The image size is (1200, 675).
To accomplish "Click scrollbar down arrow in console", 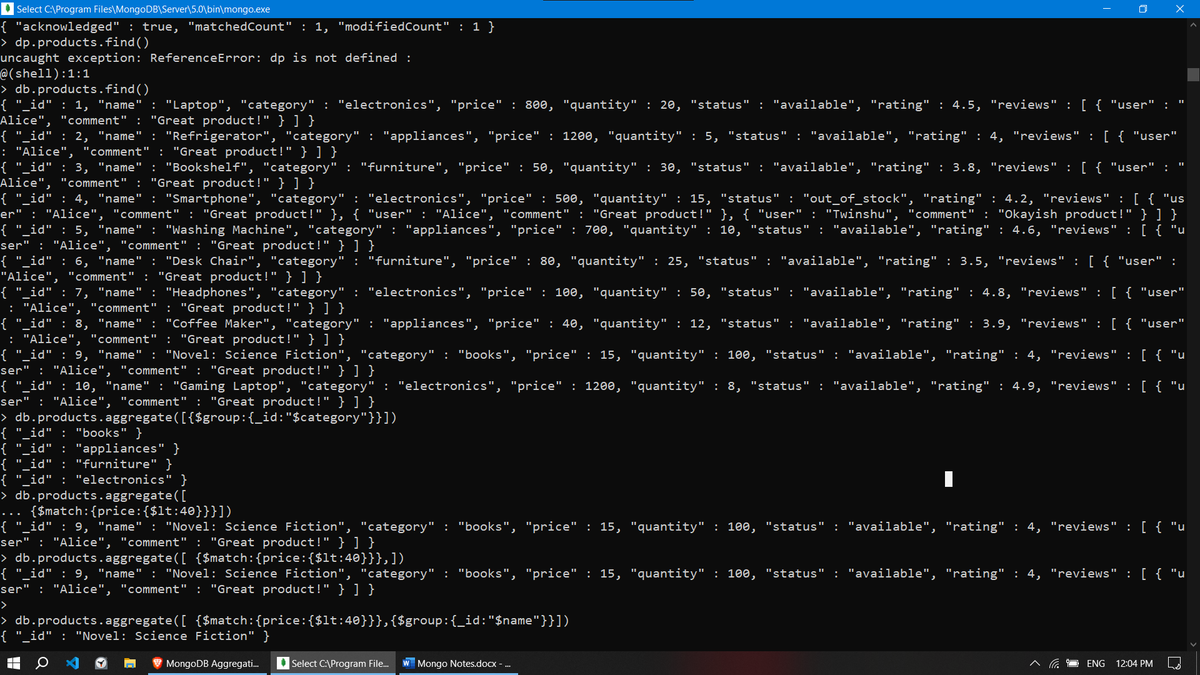I will click(x=1192, y=643).
